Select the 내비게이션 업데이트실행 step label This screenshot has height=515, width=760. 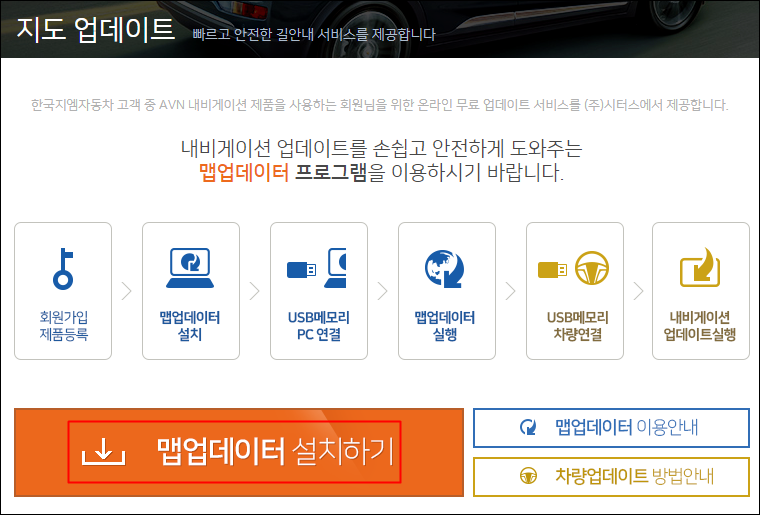[x=700, y=326]
